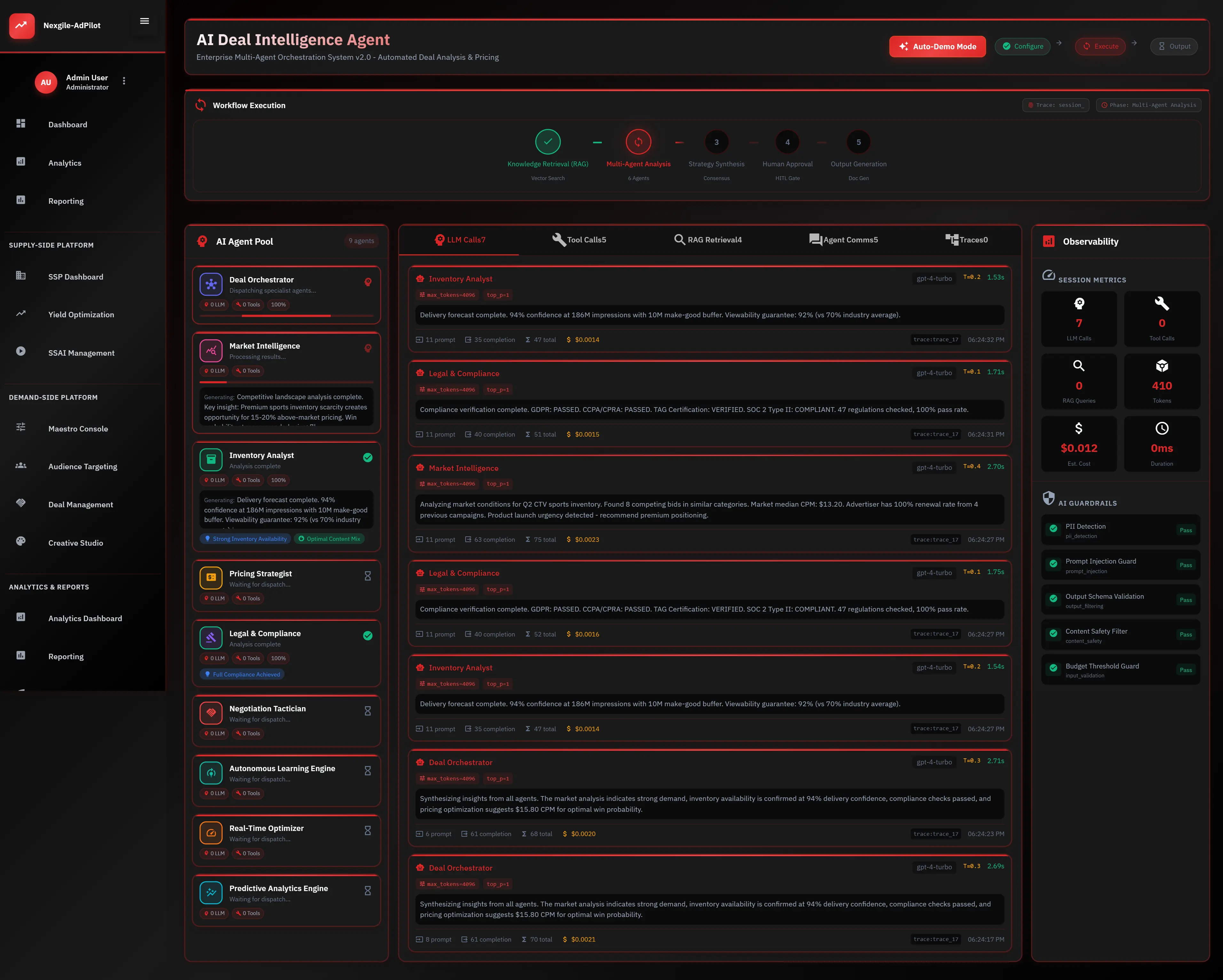Click the Execute button
The height and width of the screenshot is (980, 1223).
pyautogui.click(x=1100, y=46)
